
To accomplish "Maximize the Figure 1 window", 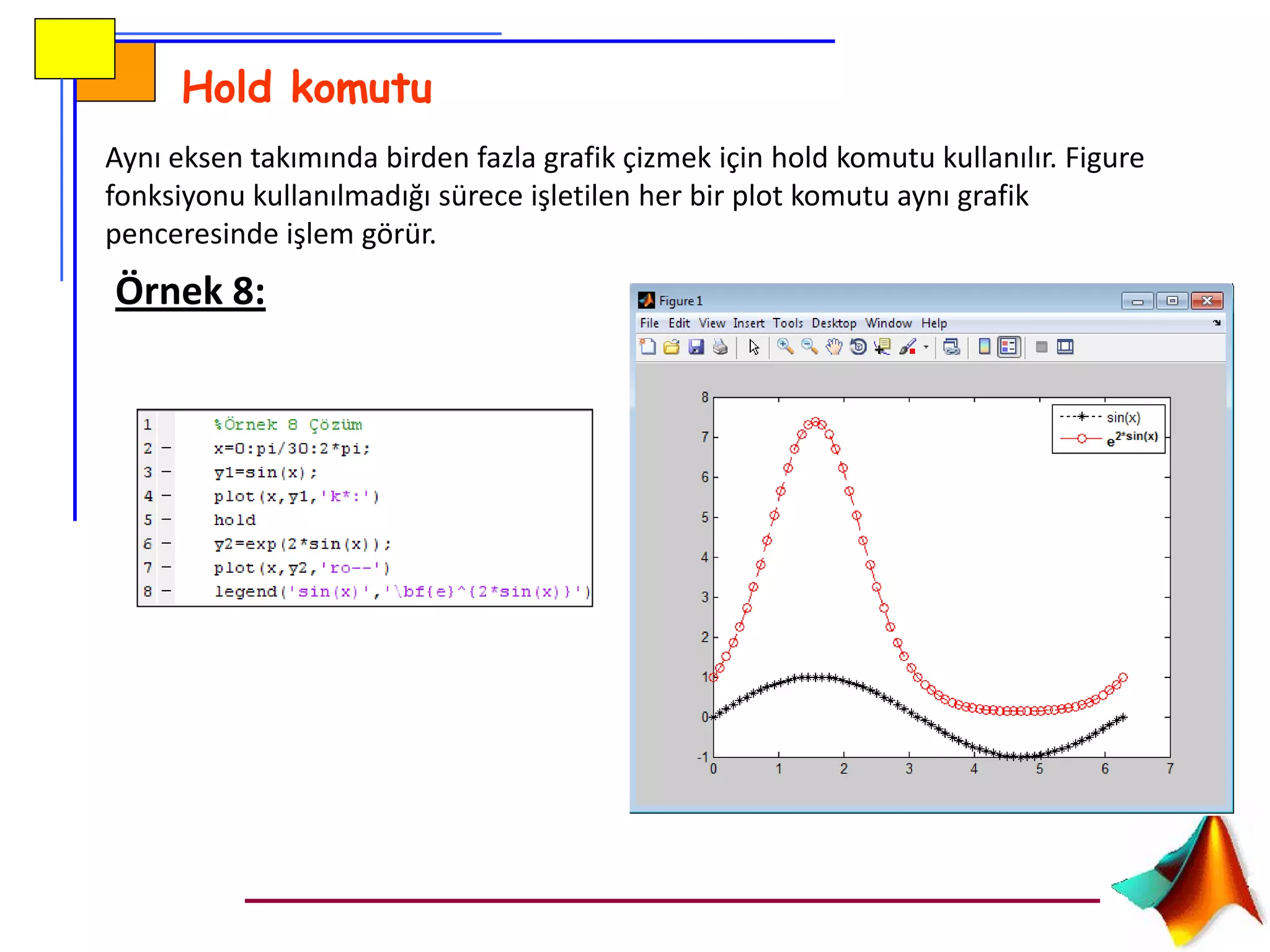I will [1172, 301].
